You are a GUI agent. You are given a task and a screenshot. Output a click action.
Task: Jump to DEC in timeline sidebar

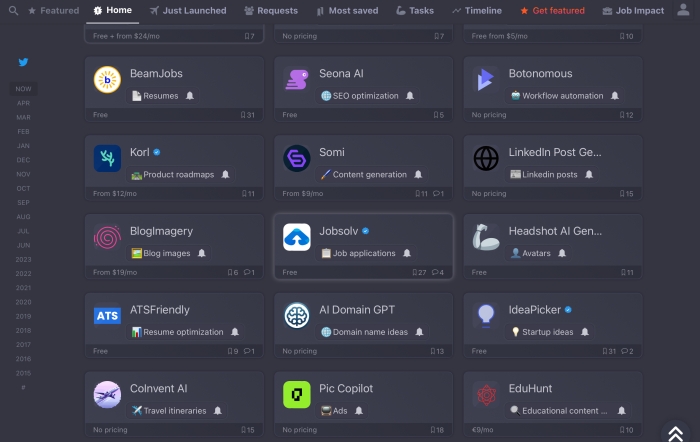[23, 160]
